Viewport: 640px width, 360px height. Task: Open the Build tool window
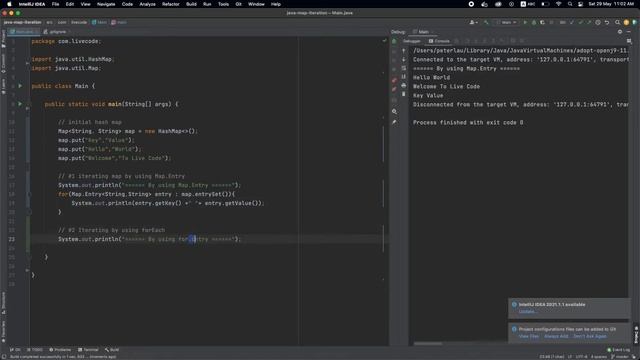[112, 350]
